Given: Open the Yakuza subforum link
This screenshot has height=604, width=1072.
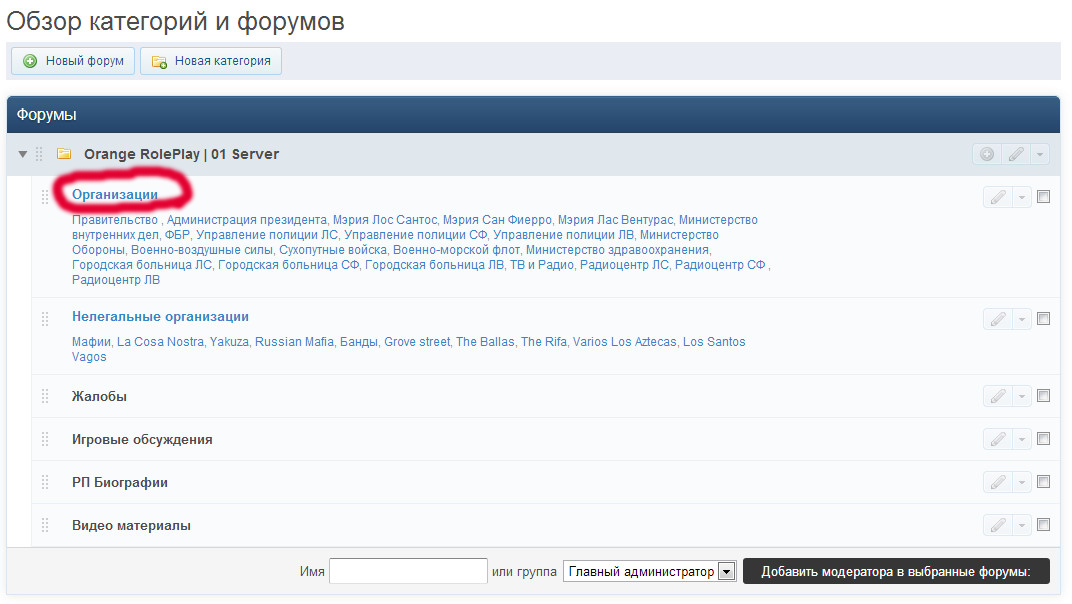Looking at the screenshot, I should coord(229,341).
